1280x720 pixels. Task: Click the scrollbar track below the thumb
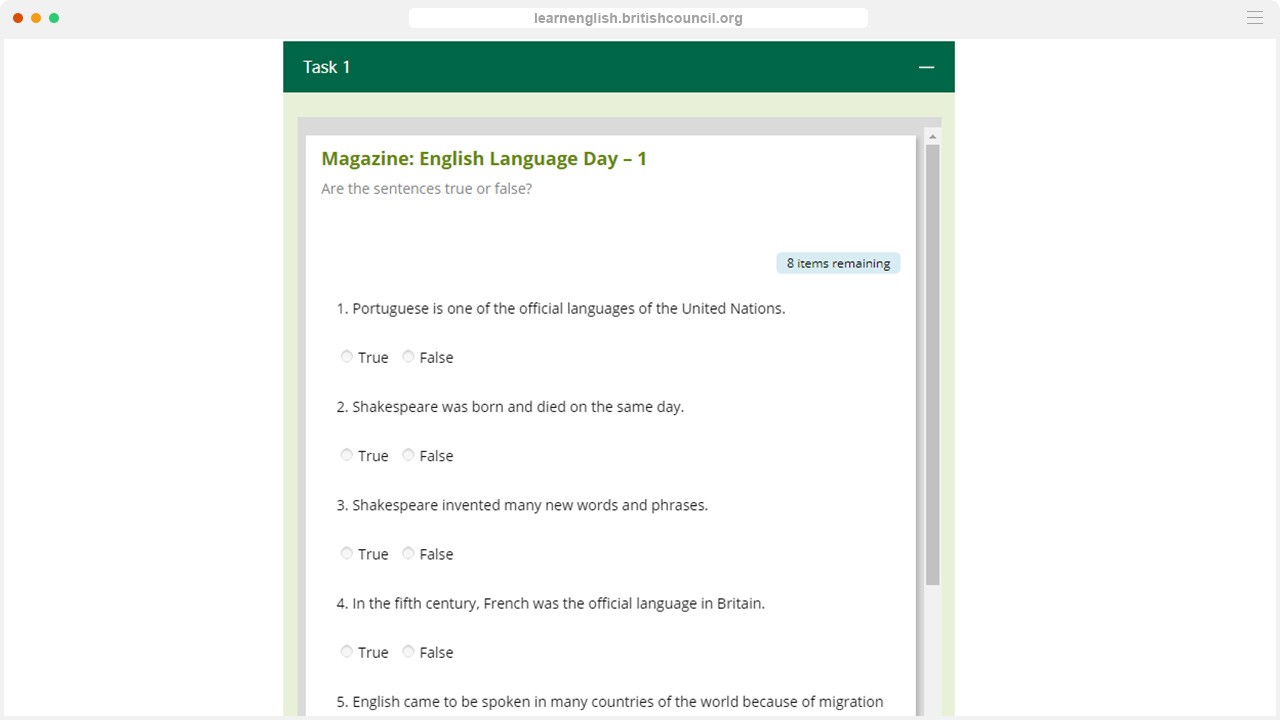coord(932,650)
